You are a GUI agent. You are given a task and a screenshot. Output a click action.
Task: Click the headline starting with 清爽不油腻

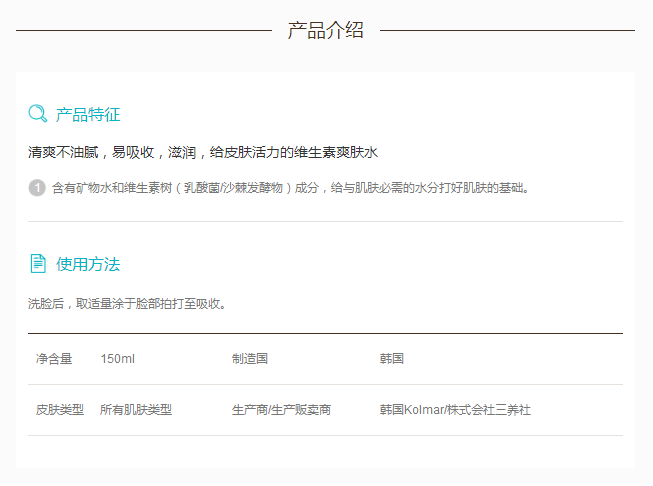click(x=203, y=153)
